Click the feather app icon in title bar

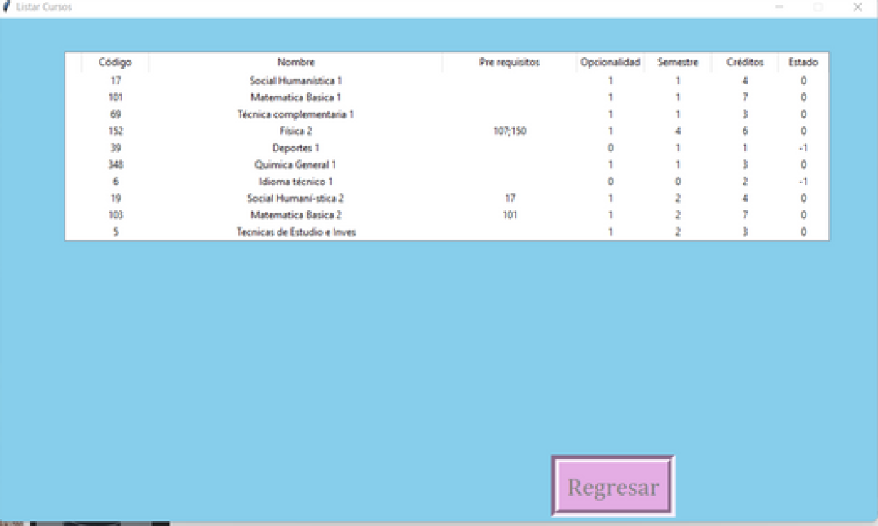coord(8,7)
